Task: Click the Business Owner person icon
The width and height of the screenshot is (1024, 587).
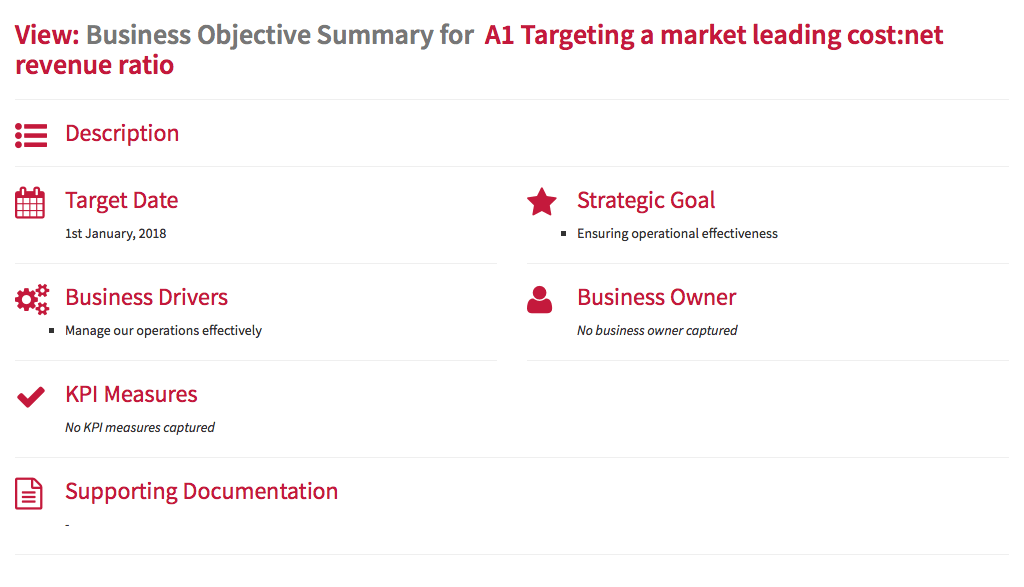Action: point(539,300)
